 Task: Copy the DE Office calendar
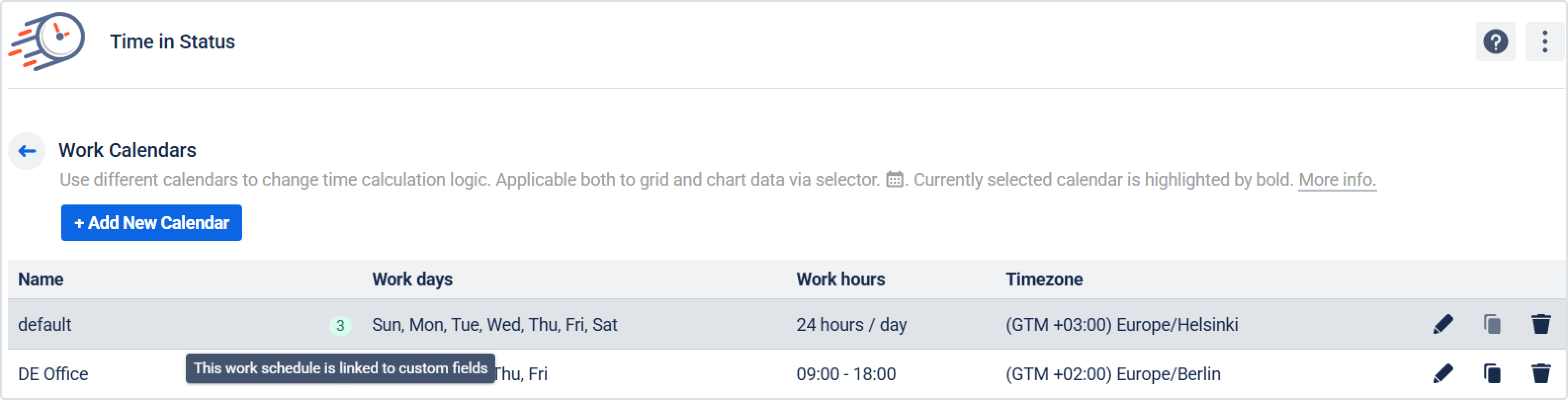(1492, 373)
